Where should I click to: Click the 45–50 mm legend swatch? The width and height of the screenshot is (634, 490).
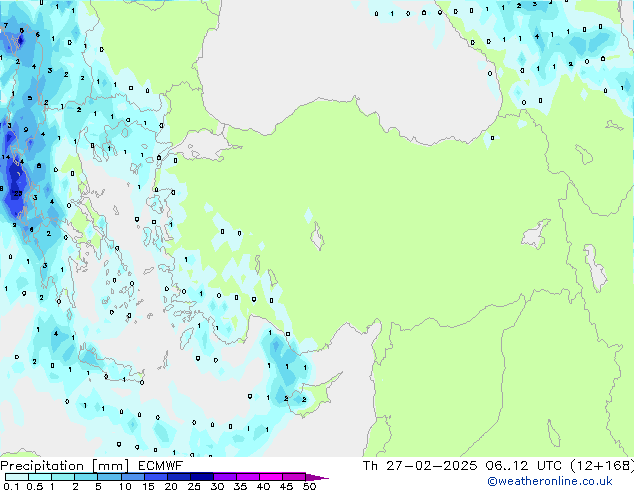click(x=294, y=477)
